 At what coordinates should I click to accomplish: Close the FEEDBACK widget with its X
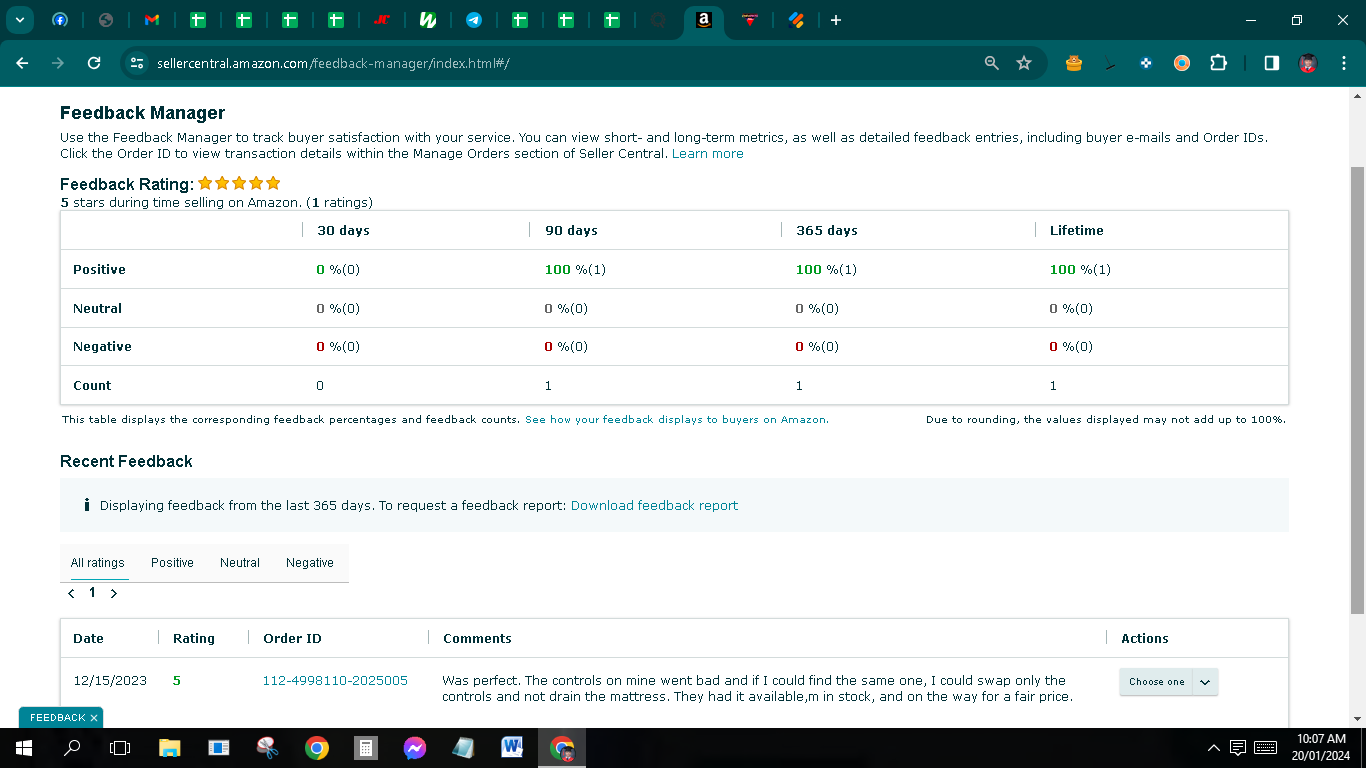(94, 718)
